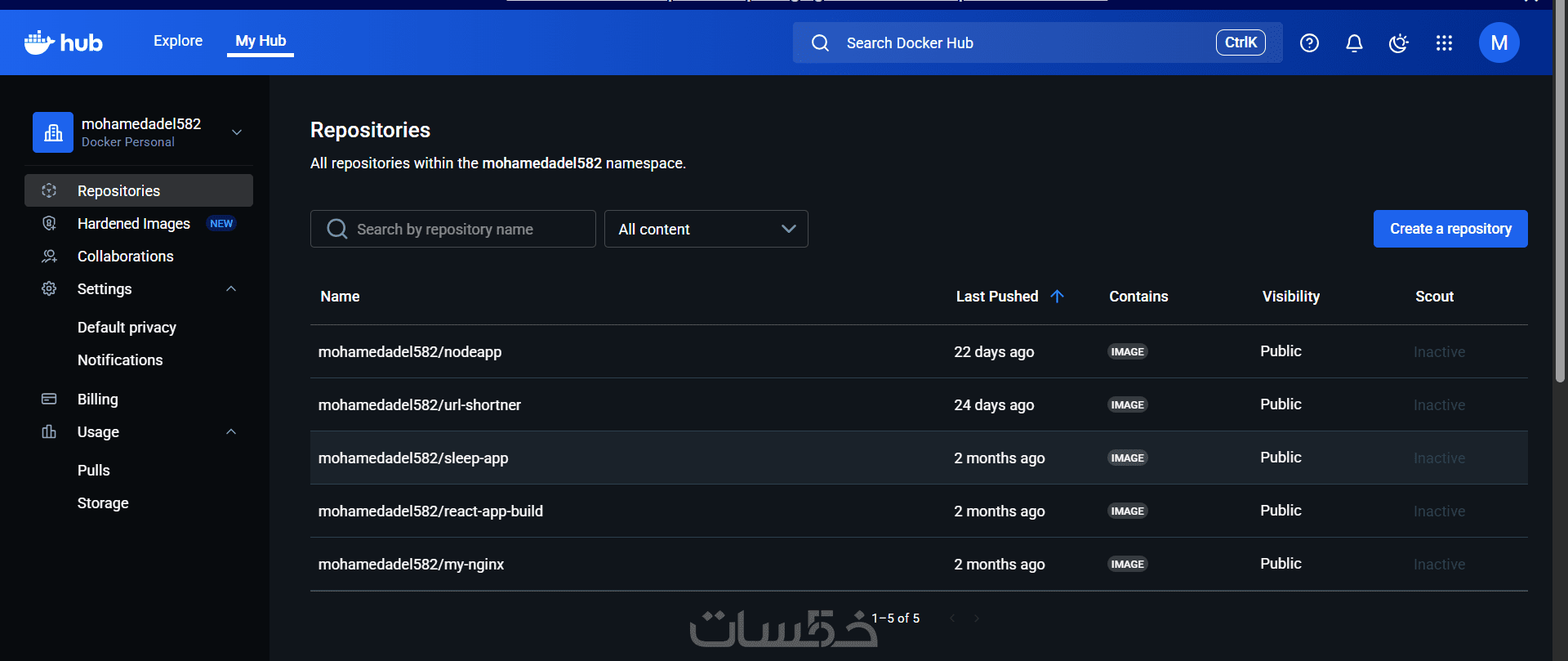Open Notifications settings in the sidebar
Image resolution: width=1568 pixels, height=661 pixels.
[120, 360]
